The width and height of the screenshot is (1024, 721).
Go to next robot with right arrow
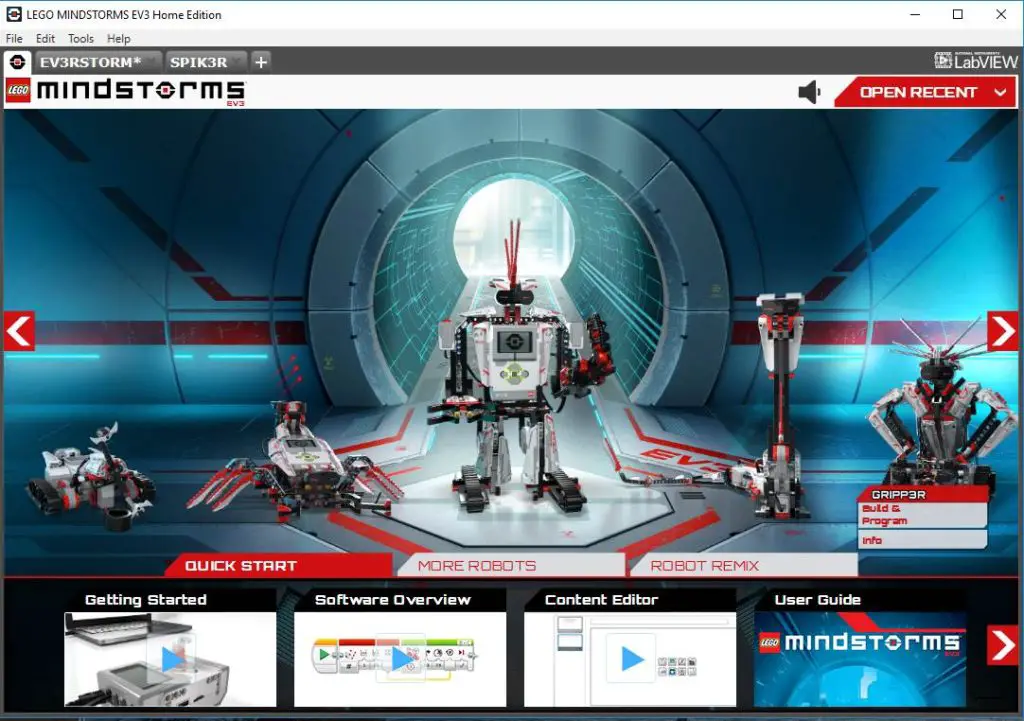[1002, 331]
